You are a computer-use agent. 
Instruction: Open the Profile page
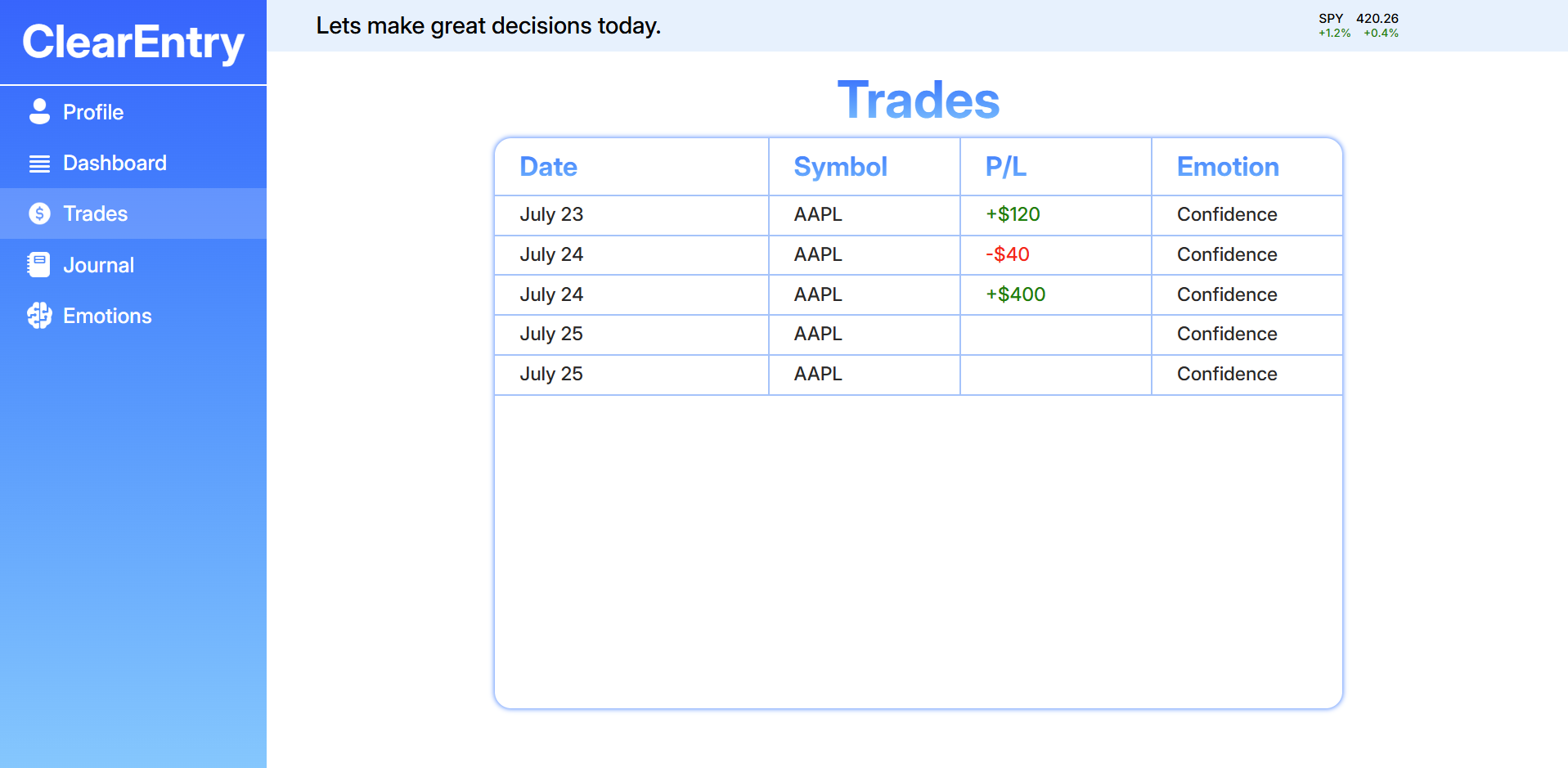(x=133, y=112)
